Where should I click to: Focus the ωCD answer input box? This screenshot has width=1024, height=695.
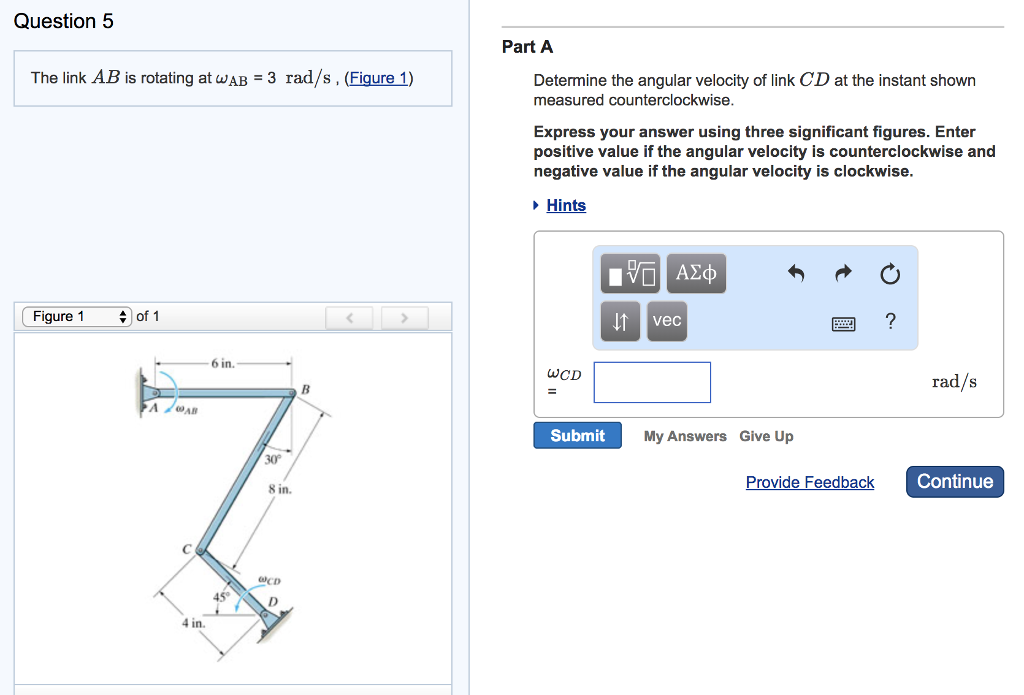652,382
